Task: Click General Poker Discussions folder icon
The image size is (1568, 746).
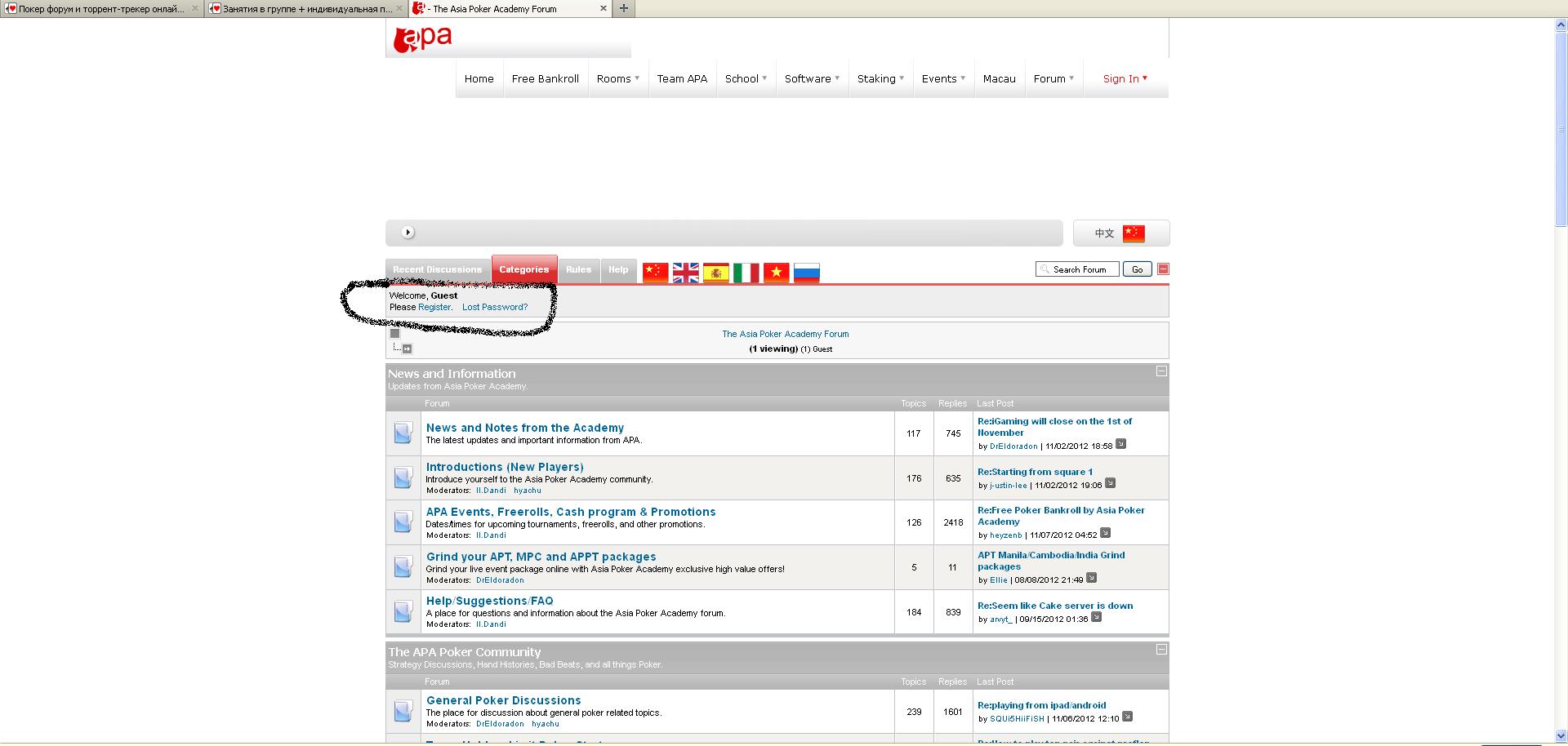Action: [403, 711]
